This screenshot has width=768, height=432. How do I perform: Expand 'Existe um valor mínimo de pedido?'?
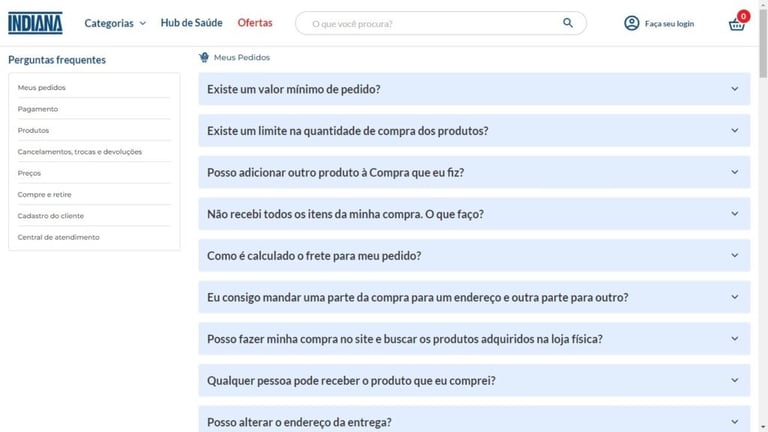474,89
